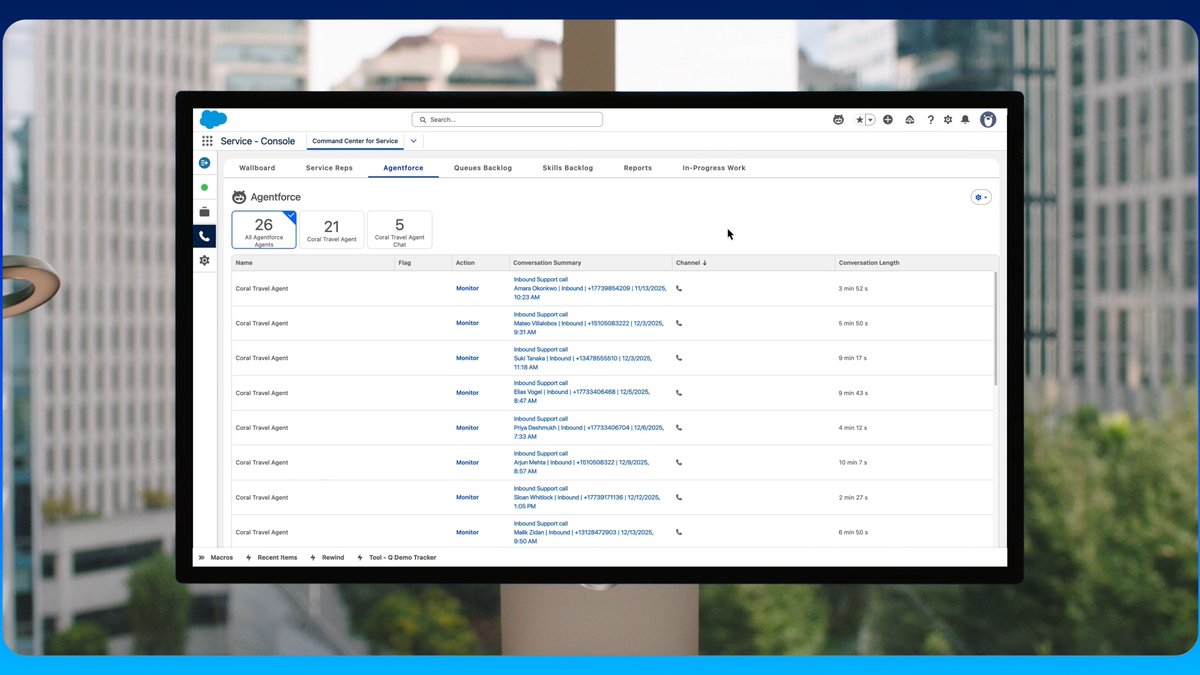Image resolution: width=1200 pixels, height=675 pixels.
Task: Select the All Agentforce Agents card
Action: 264,230
